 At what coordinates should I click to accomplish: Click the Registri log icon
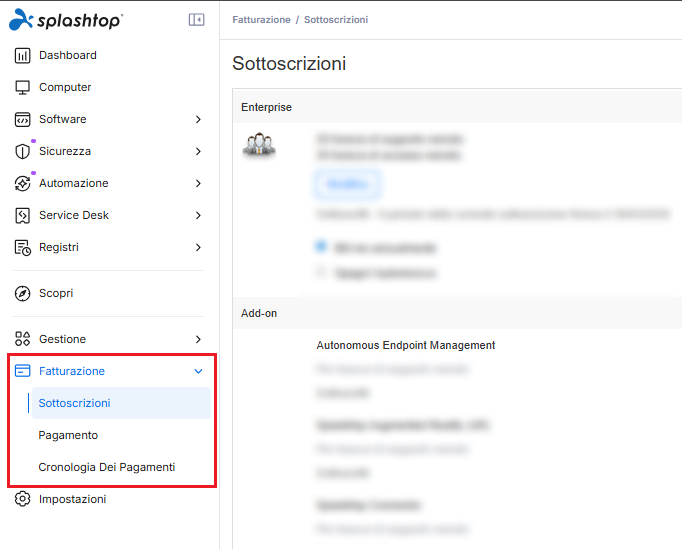tap(23, 248)
